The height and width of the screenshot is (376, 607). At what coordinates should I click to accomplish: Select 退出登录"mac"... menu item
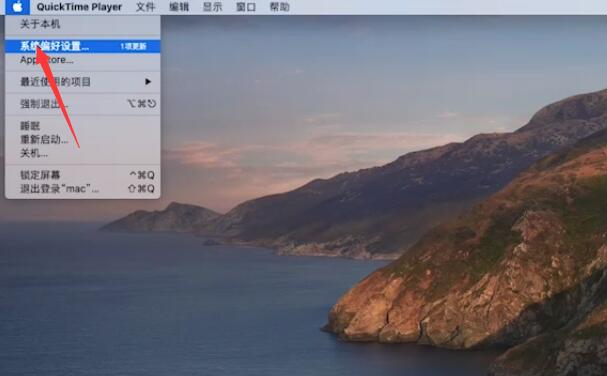pos(83,189)
